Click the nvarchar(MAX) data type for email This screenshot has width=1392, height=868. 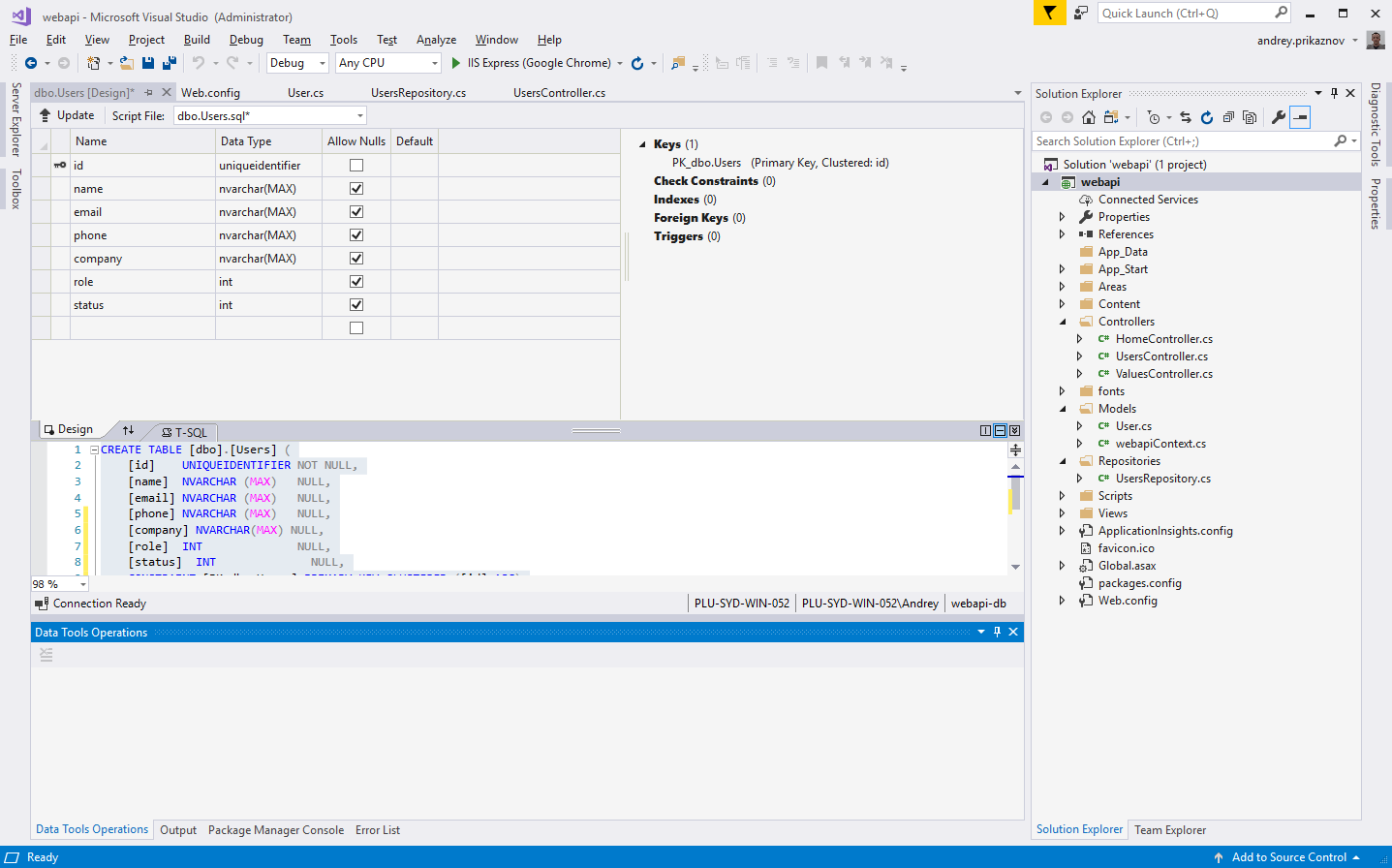coord(258,212)
